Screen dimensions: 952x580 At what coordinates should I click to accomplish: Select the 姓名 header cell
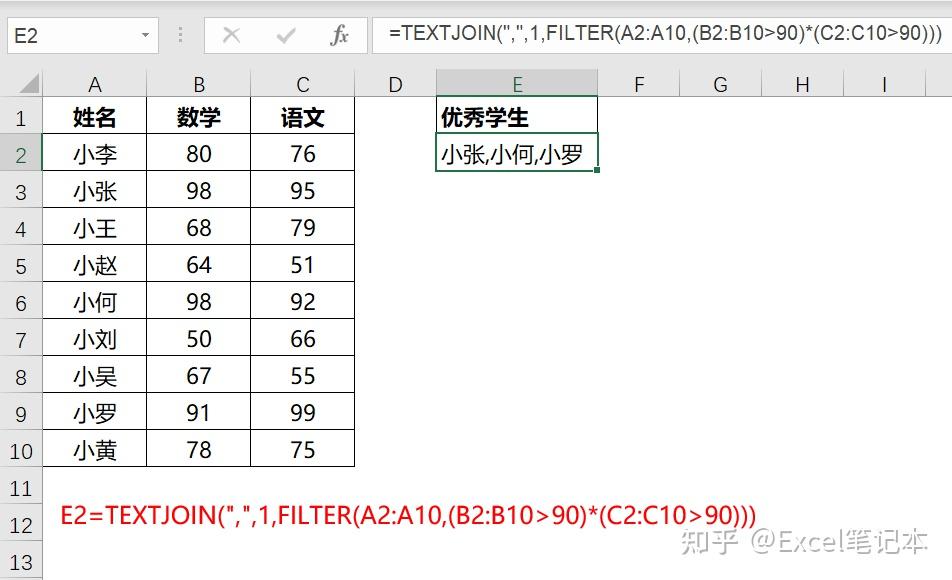click(x=95, y=116)
